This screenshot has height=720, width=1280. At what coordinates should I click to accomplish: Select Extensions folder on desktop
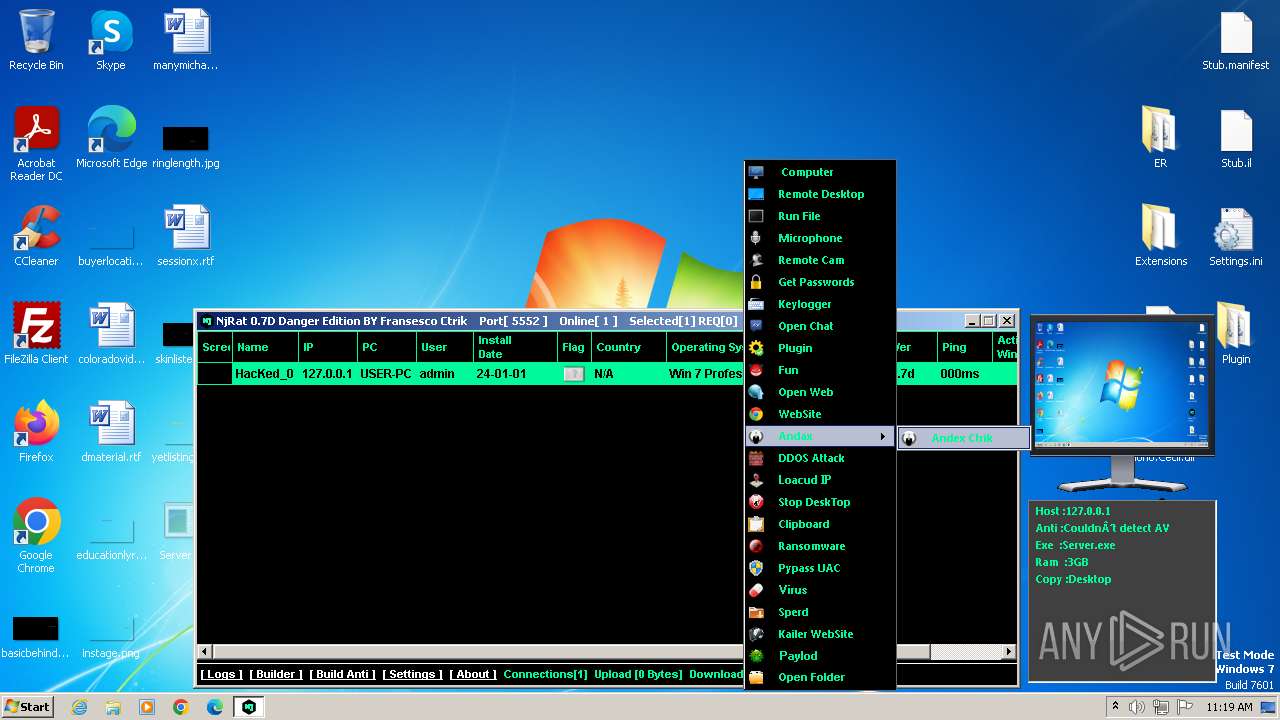point(1160,236)
